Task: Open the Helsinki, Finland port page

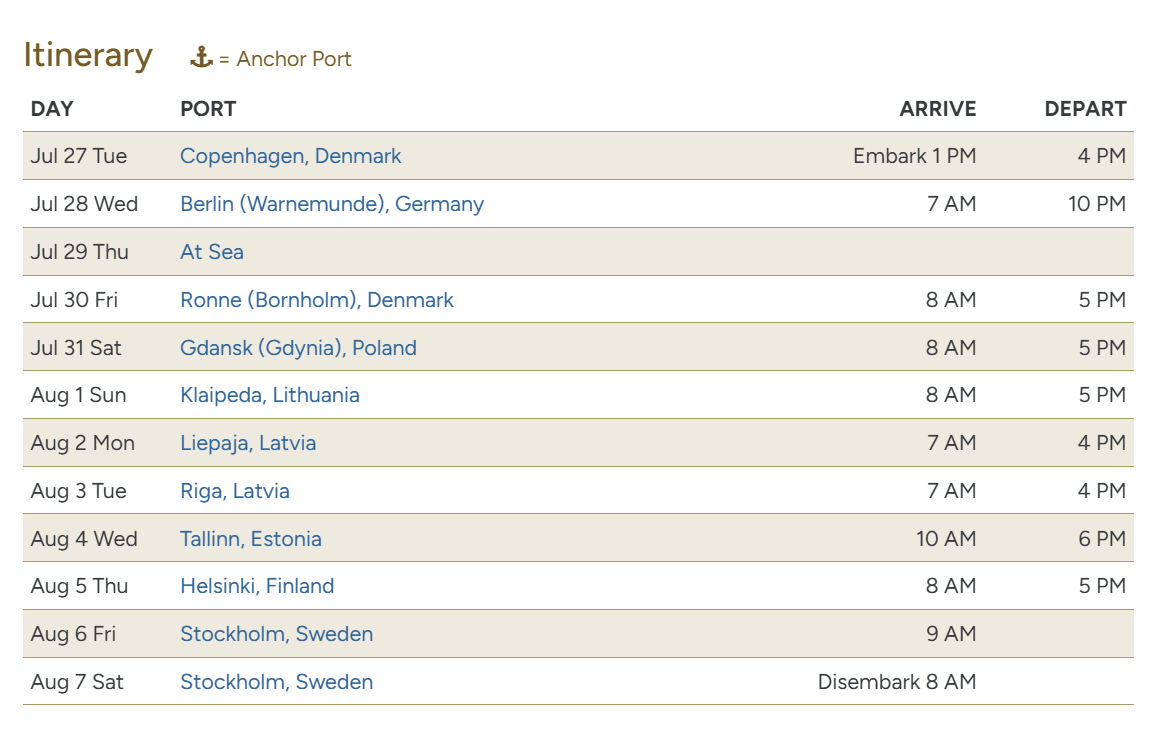Action: click(257, 586)
